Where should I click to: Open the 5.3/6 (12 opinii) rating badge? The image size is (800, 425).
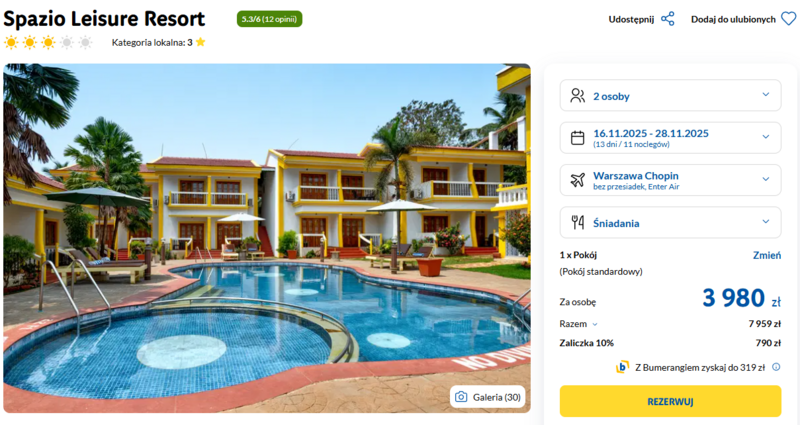(x=269, y=19)
